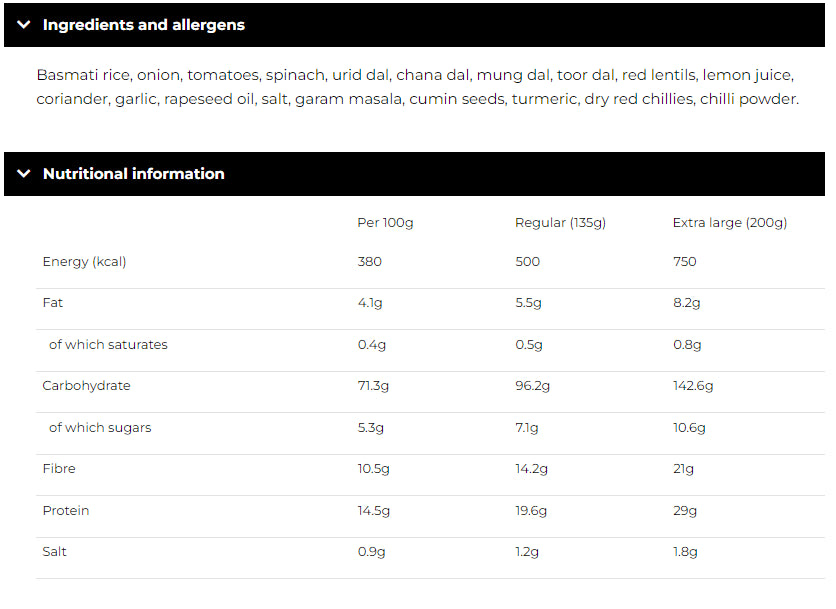Click the Ingredients and allergens heading text
The height and width of the screenshot is (609, 836).
143,25
